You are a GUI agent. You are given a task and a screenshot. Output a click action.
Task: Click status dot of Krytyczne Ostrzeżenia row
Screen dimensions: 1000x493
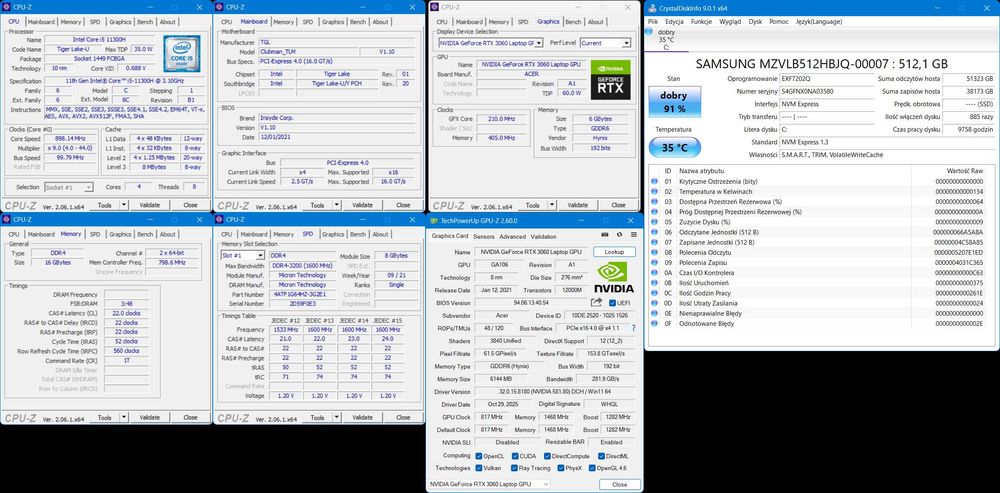(654, 181)
